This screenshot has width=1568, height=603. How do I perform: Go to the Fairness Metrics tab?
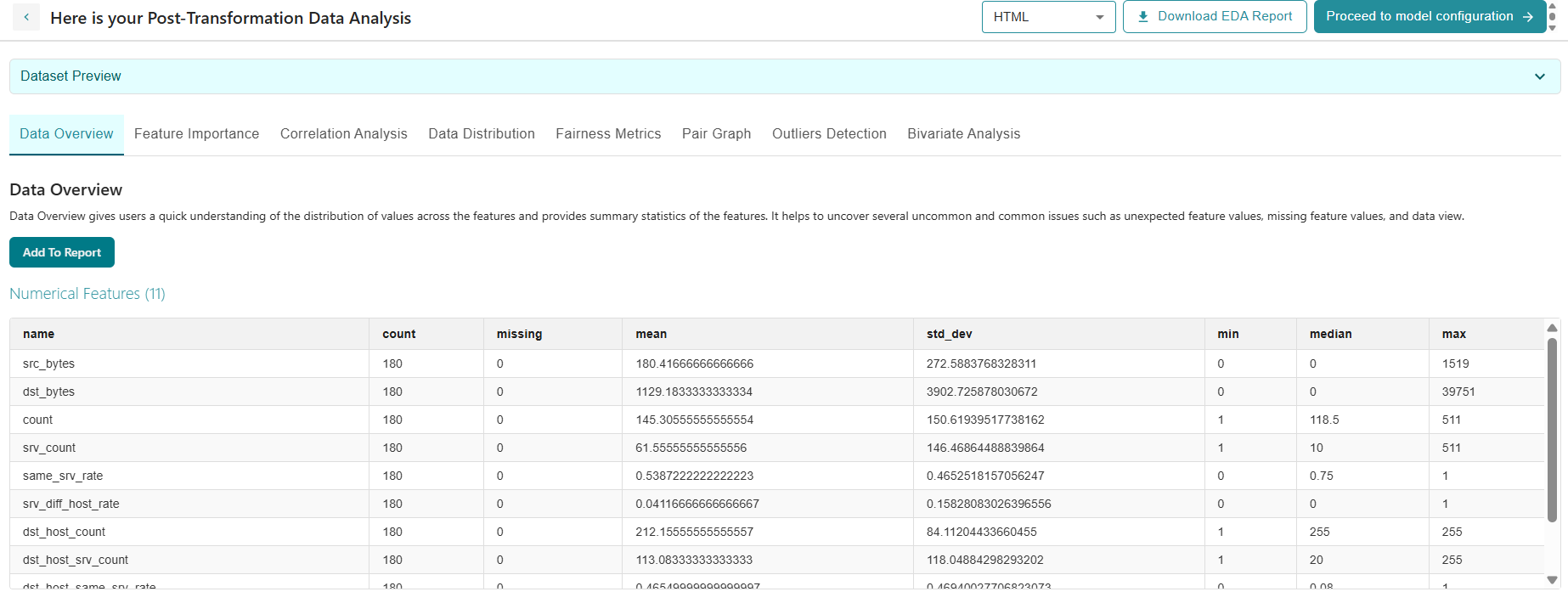tap(608, 134)
